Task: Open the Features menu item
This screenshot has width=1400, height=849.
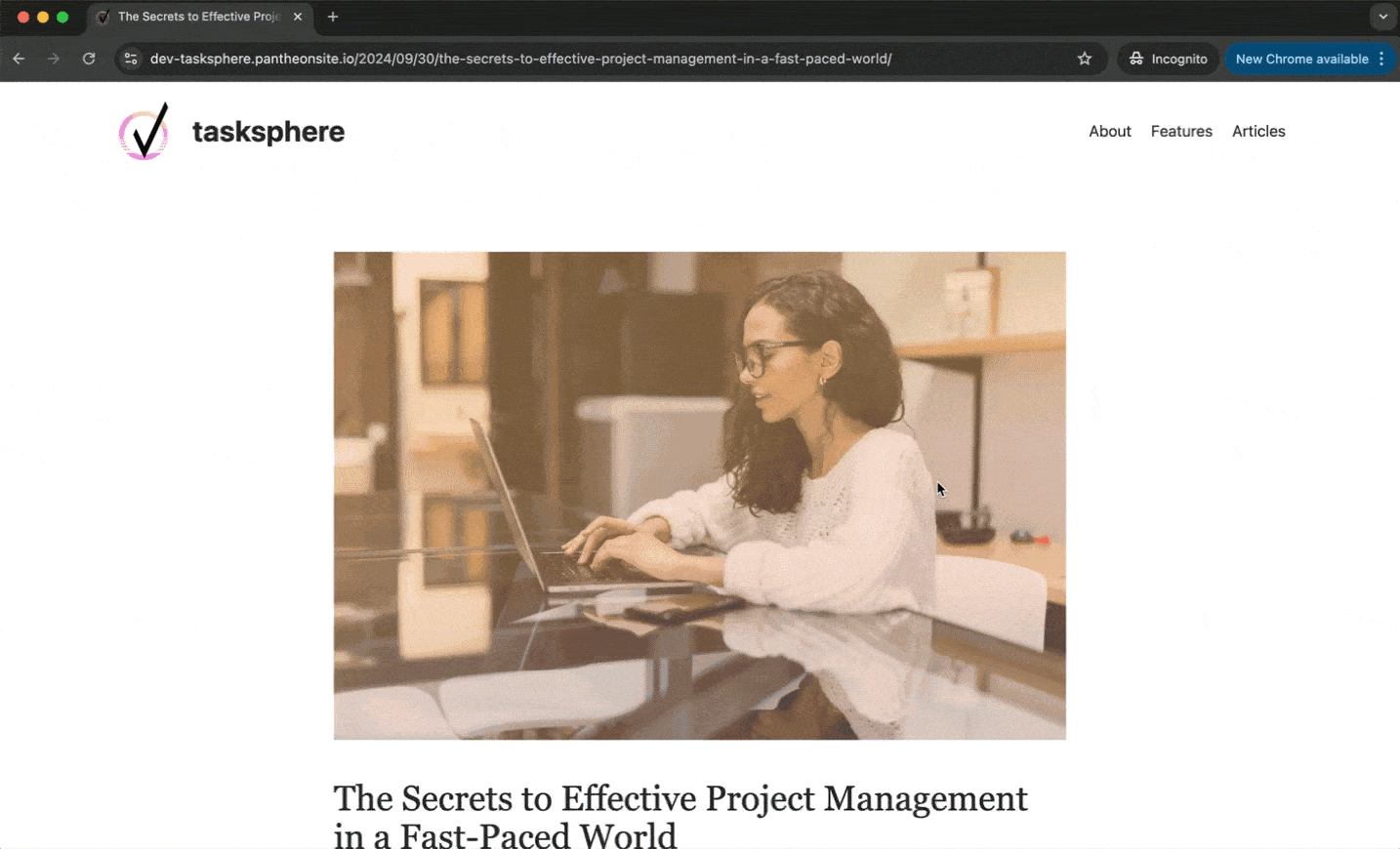Action: pyautogui.click(x=1181, y=131)
